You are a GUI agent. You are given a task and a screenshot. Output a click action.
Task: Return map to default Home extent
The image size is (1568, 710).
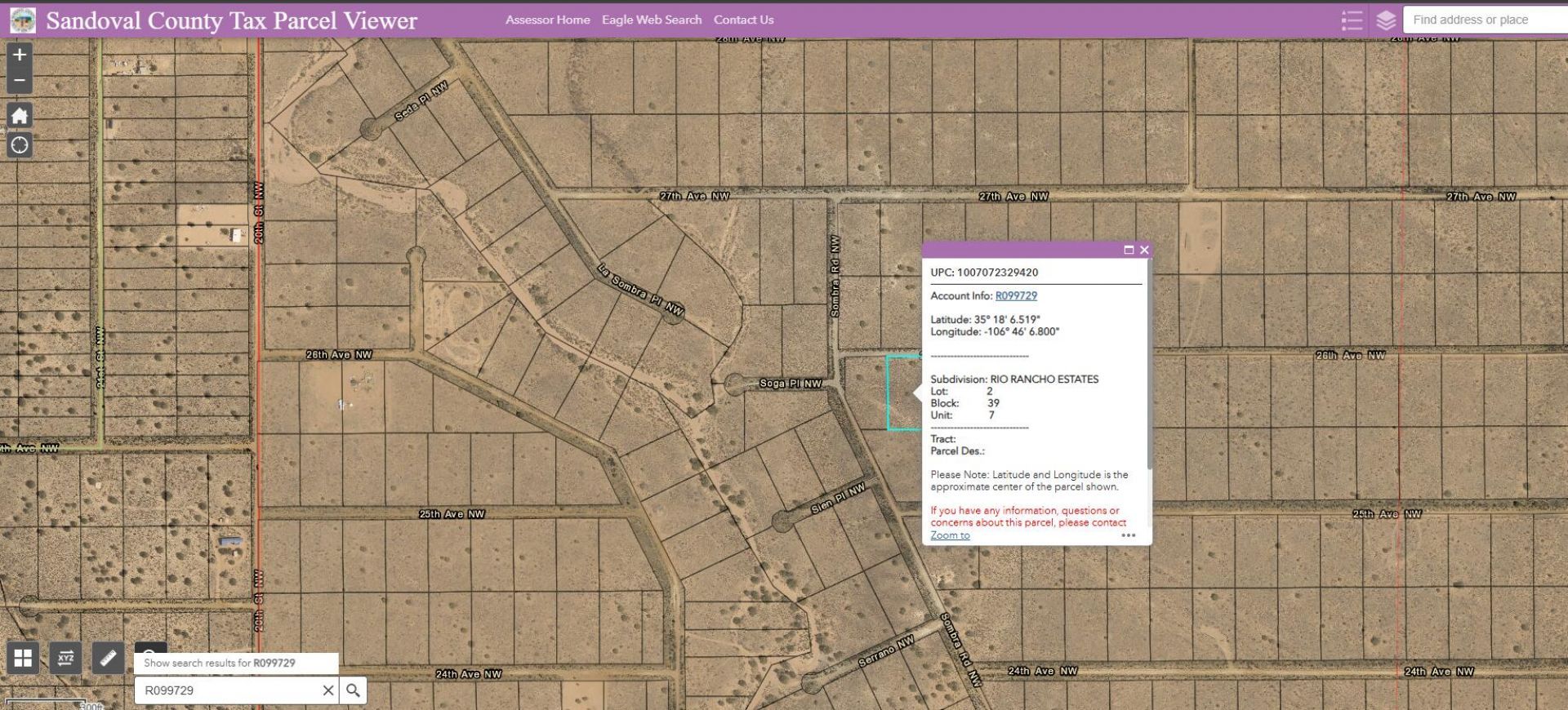point(20,115)
